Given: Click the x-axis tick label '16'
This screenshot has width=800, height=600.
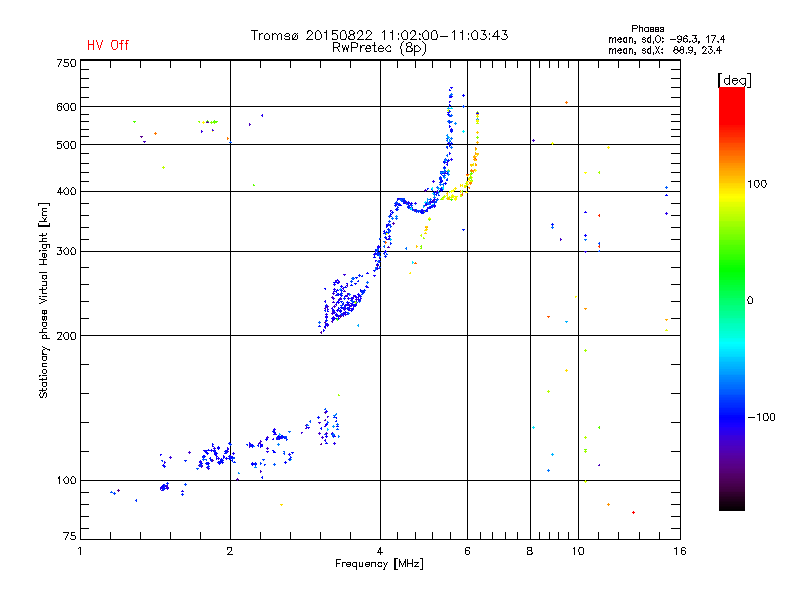Looking at the screenshot, I should click(680, 551).
